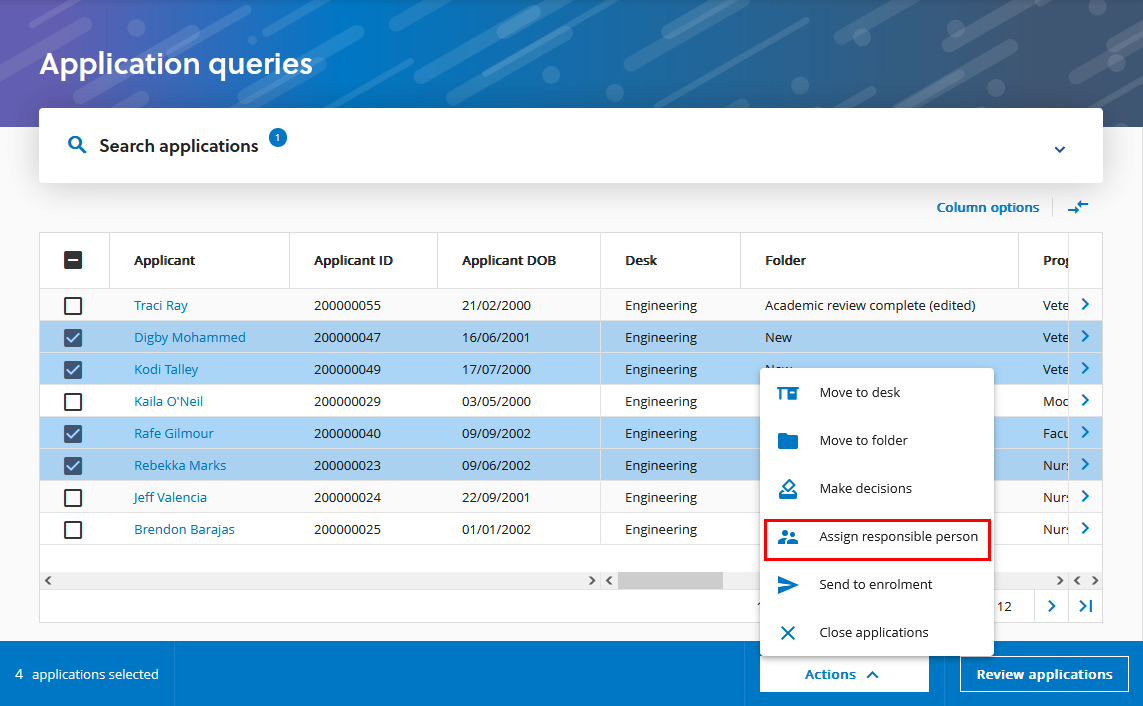Click the Make decisions stamp icon
This screenshot has height=706, width=1143.
(788, 489)
